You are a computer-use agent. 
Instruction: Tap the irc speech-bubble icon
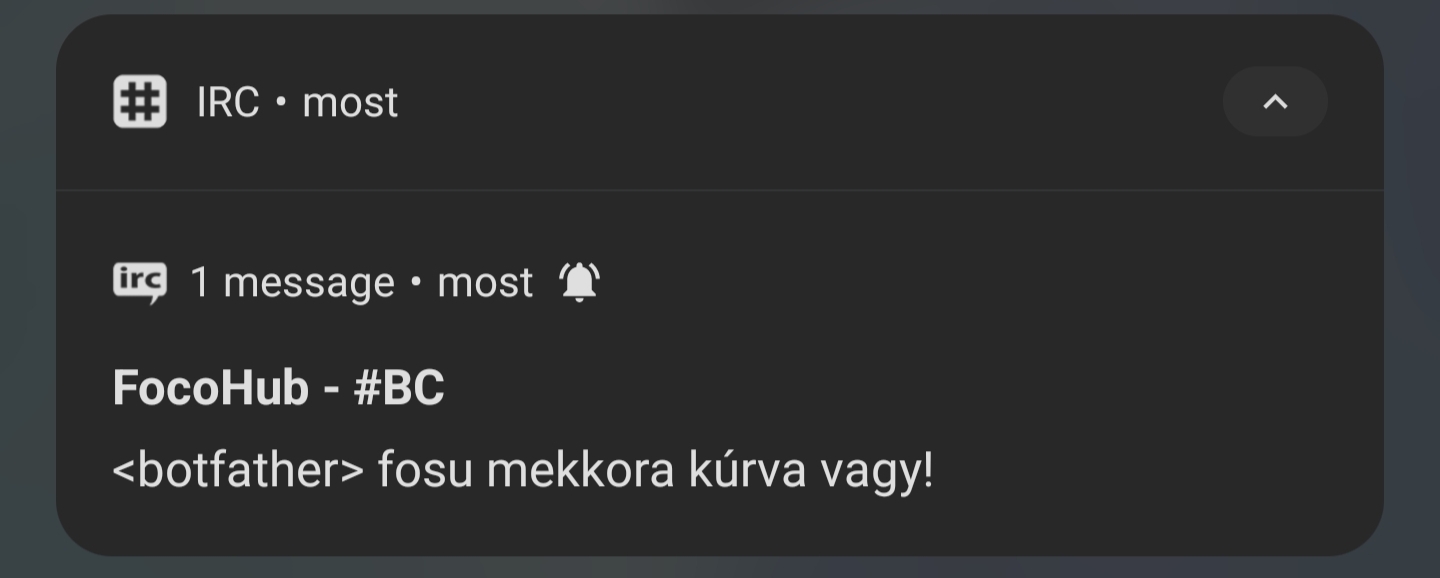pos(140,282)
